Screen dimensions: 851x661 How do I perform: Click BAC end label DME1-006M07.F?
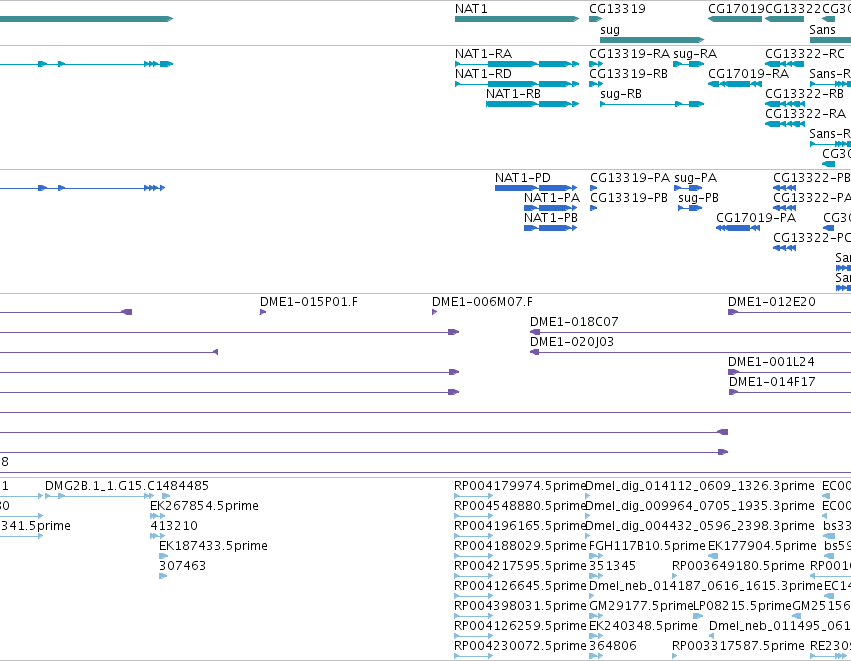coord(482,302)
